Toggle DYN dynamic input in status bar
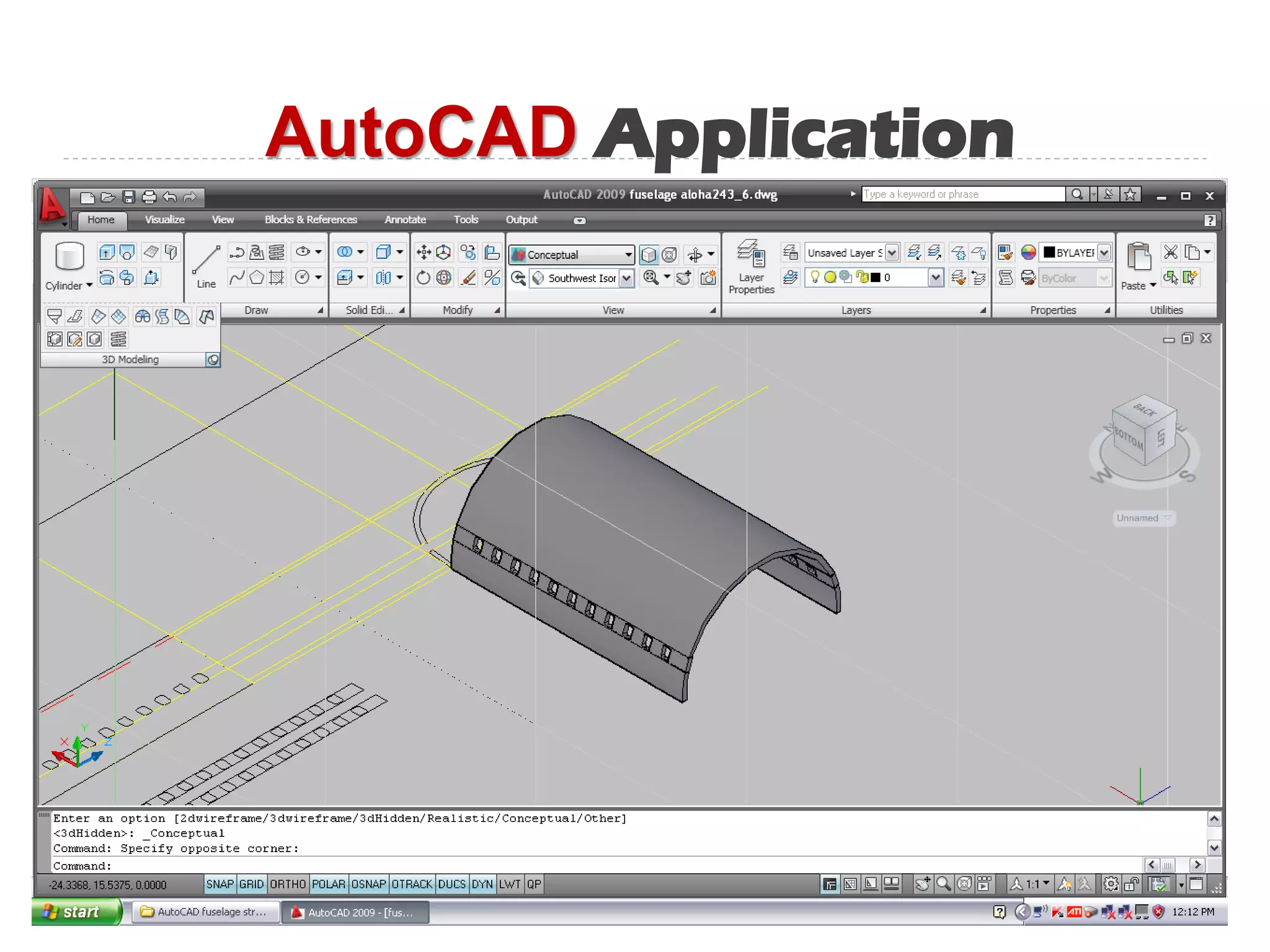1270x952 pixels. coord(482,884)
